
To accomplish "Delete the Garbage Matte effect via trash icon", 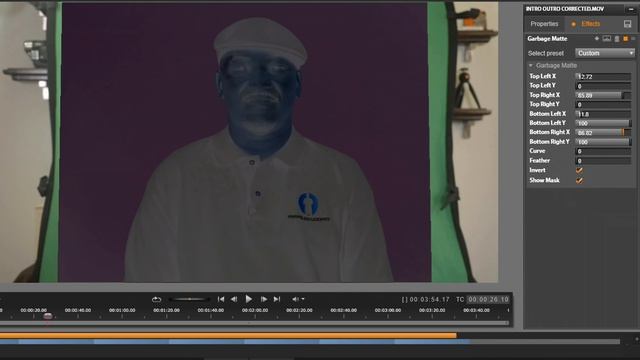I will click(x=617, y=39).
